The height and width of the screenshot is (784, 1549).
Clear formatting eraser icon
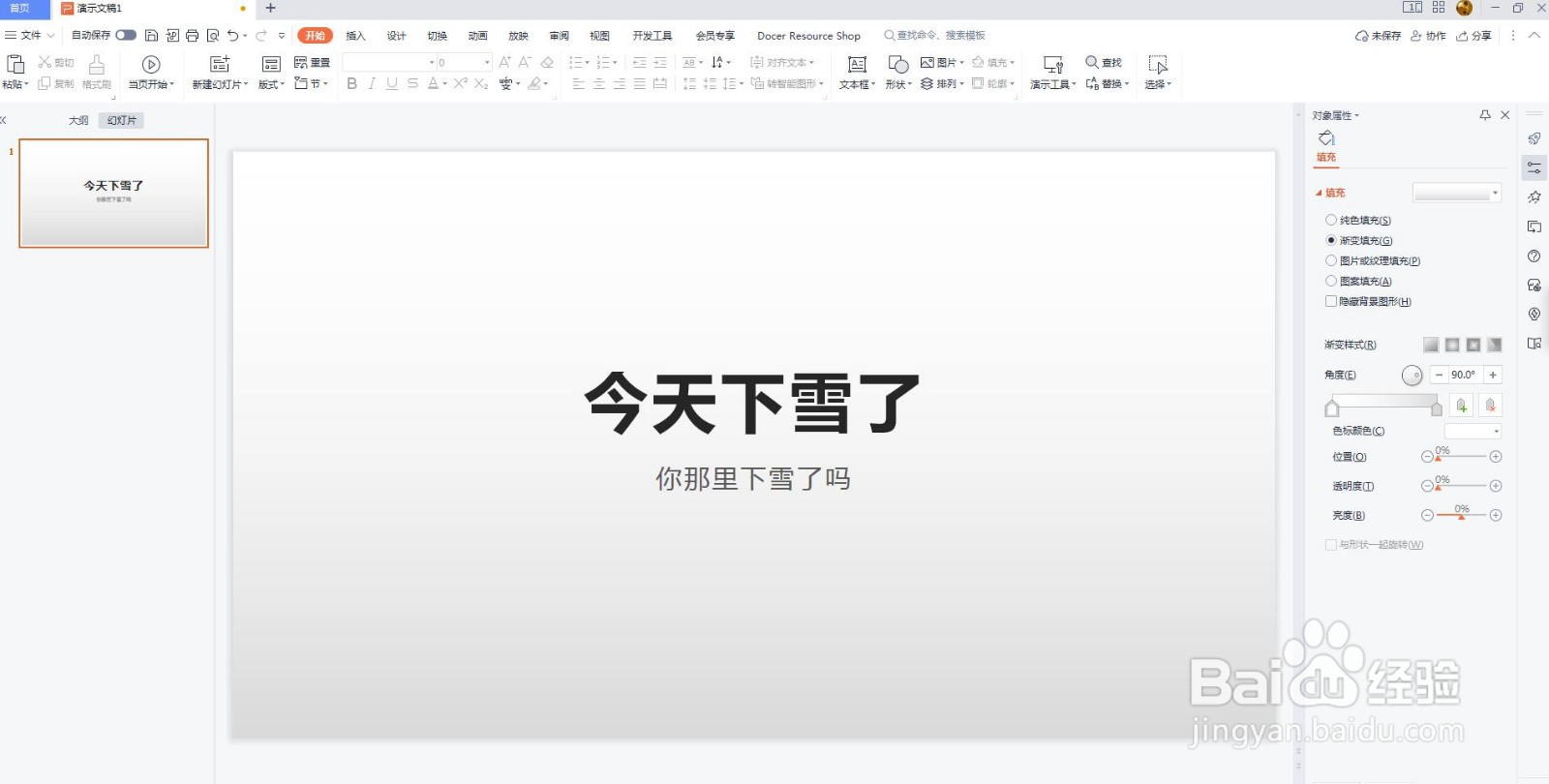coord(547,62)
